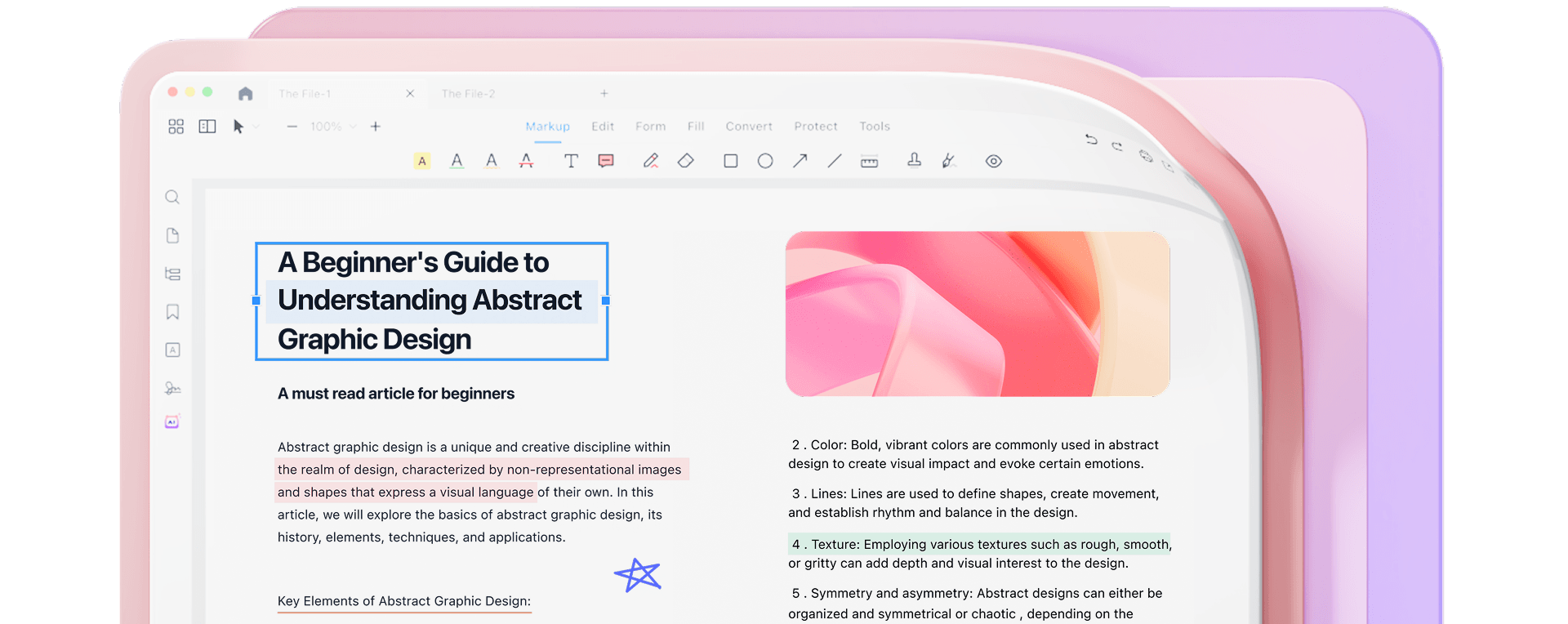Image resolution: width=1568 pixels, height=624 pixels.
Task: Open the Markup tab
Action: tap(548, 127)
